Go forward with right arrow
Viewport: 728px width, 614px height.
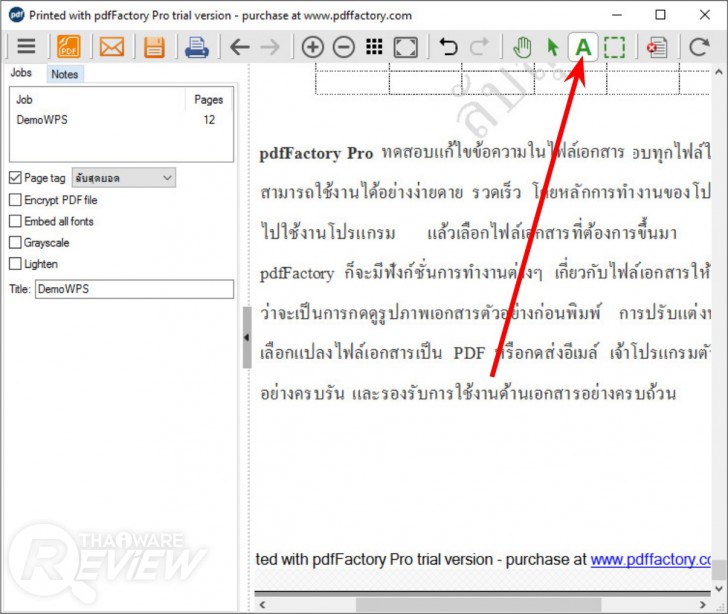[x=270, y=47]
